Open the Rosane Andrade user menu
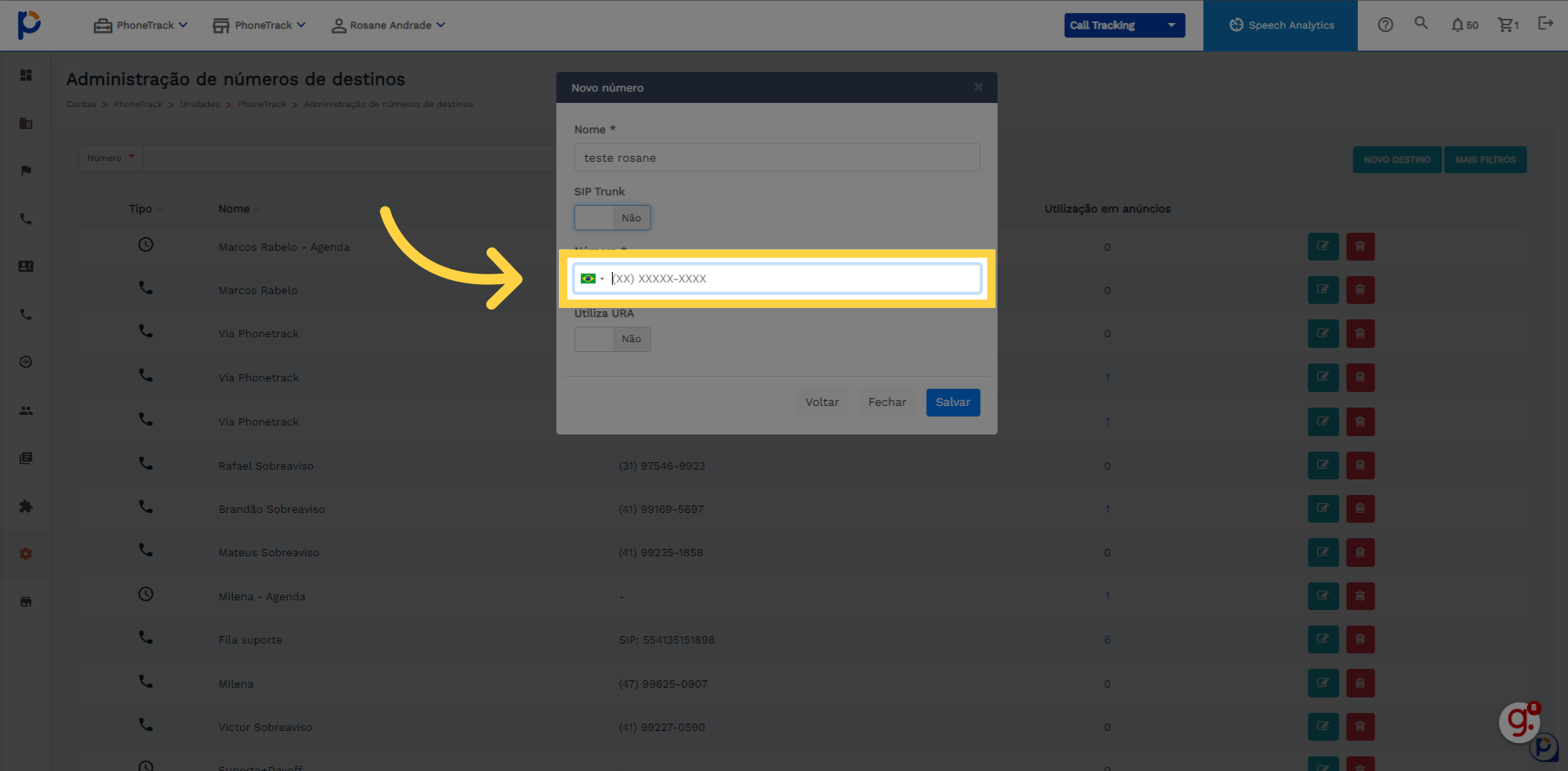Image resolution: width=1568 pixels, height=771 pixels. pos(388,25)
